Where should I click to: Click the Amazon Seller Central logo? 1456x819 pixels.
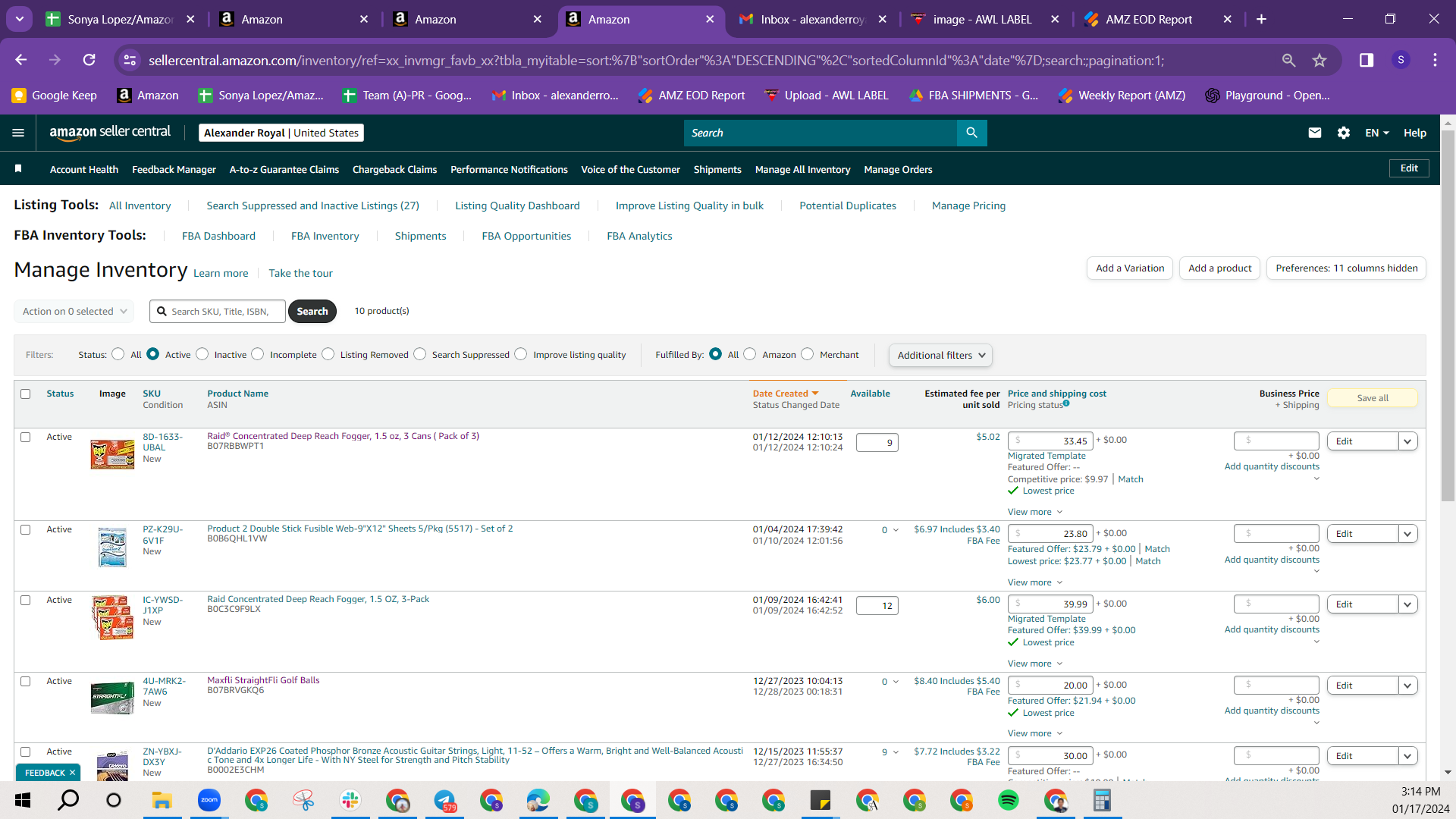110,133
